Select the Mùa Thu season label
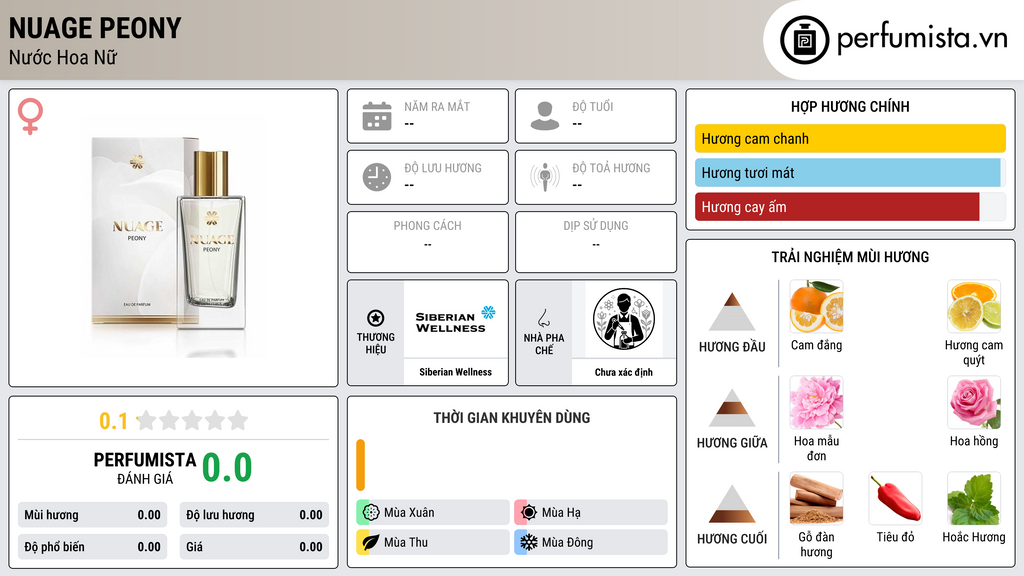 [406, 542]
